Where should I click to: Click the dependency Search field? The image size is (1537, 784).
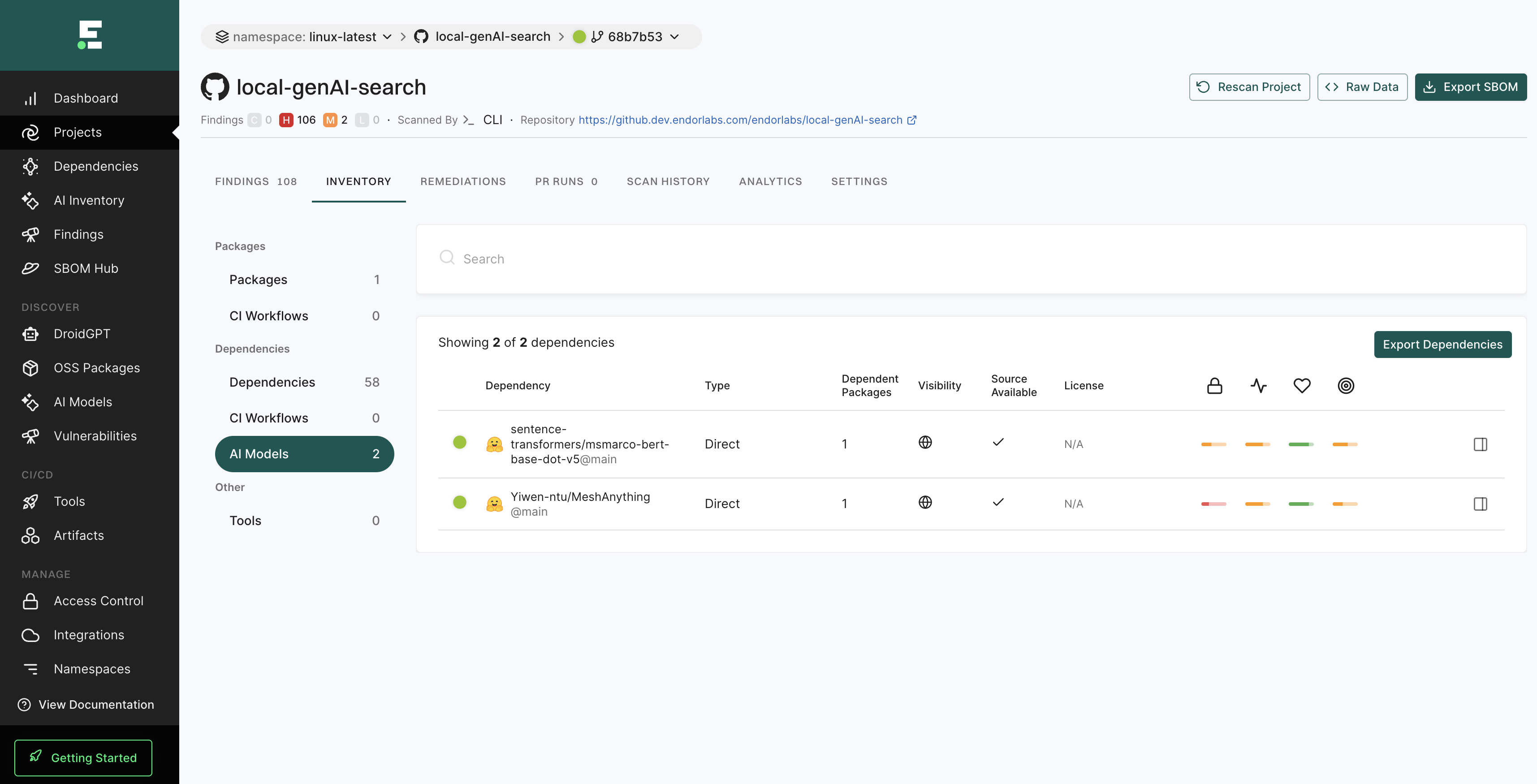tap(970, 259)
